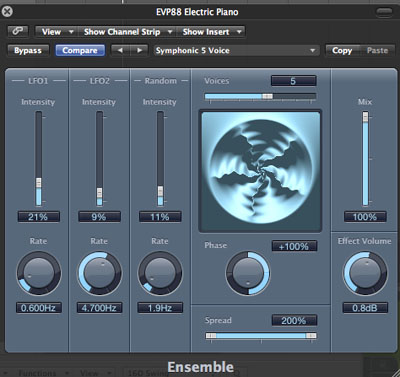Adjust the Spread horizontal slider
Viewport: 400px width, 377px height.
click(x=261, y=336)
